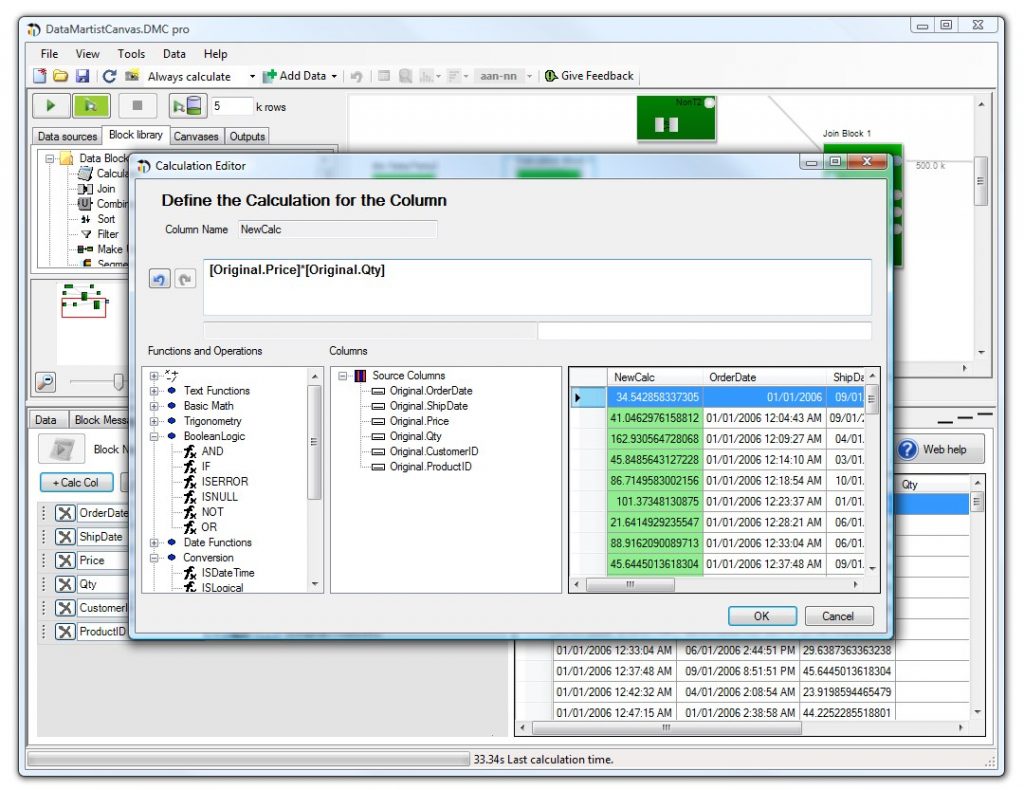Click the undo arrow in Calculation Editor
The image size is (1024, 790).
click(159, 279)
